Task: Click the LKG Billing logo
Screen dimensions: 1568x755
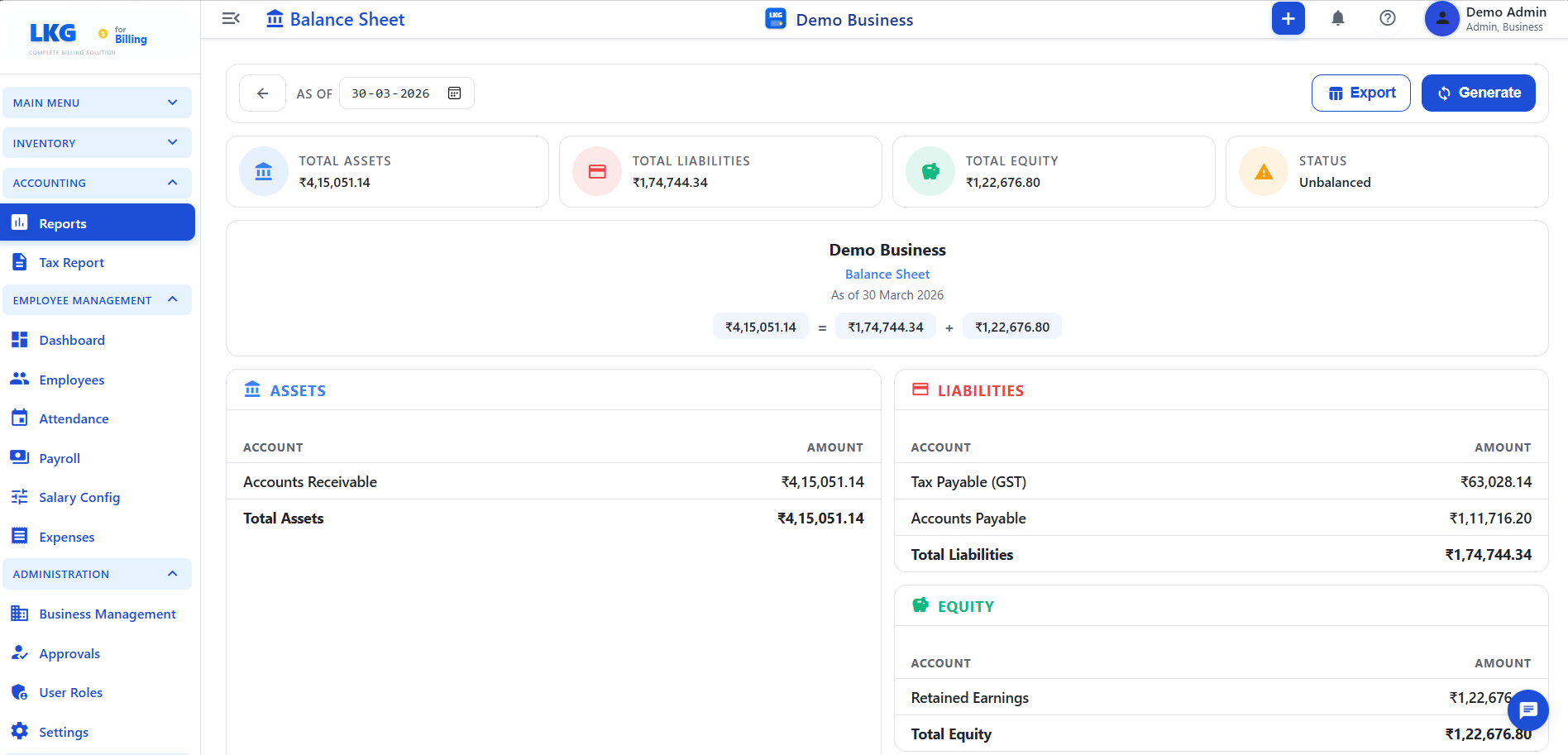Action: [x=88, y=37]
